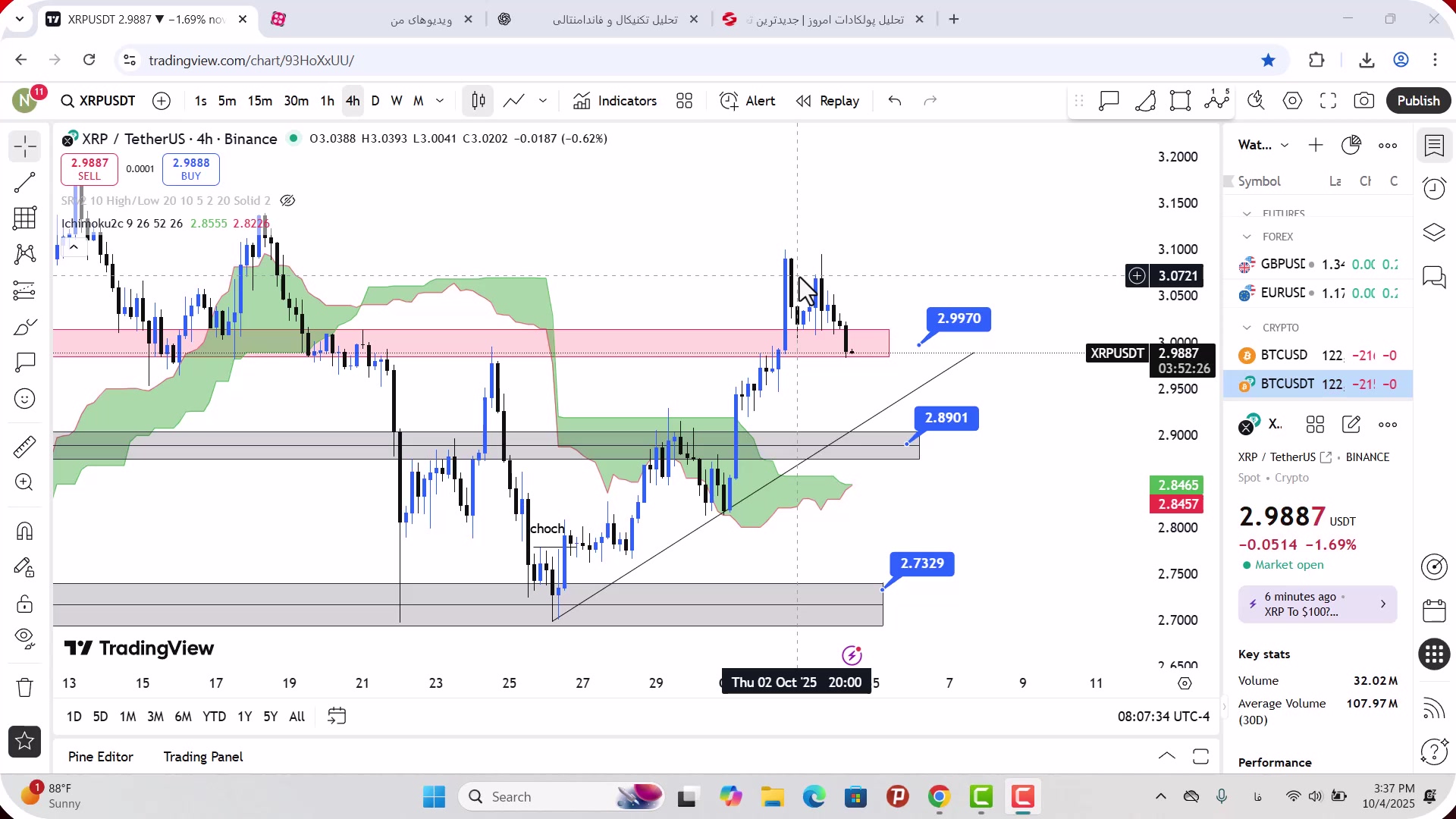The height and width of the screenshot is (819, 1456).
Task: Collapse the CRYPTO watchlist section
Action: pyautogui.click(x=1247, y=328)
